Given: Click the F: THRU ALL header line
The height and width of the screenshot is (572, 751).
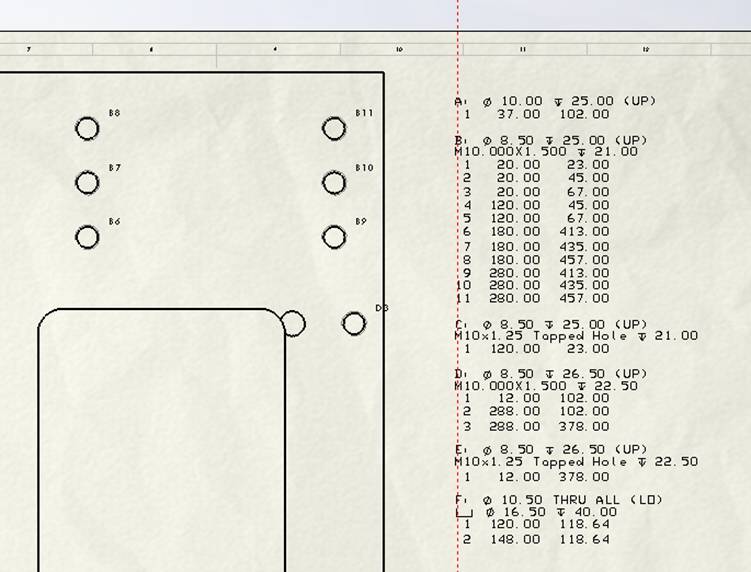Looking at the screenshot, I should 558,500.
